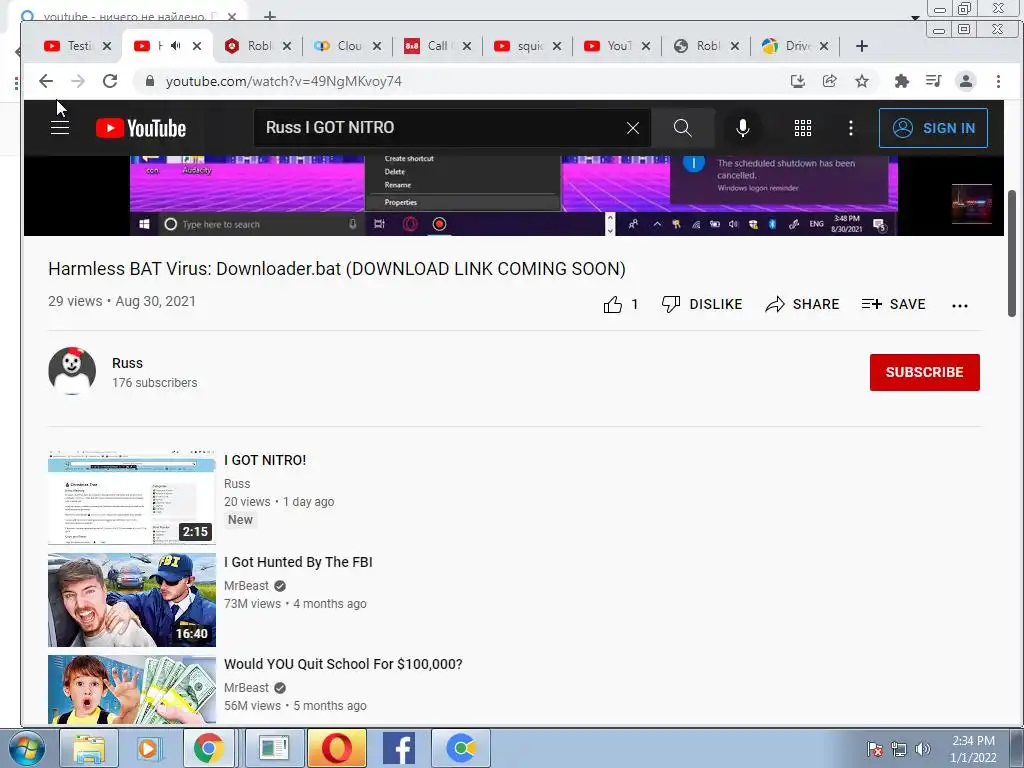Click volume icon in system tray

(923, 748)
